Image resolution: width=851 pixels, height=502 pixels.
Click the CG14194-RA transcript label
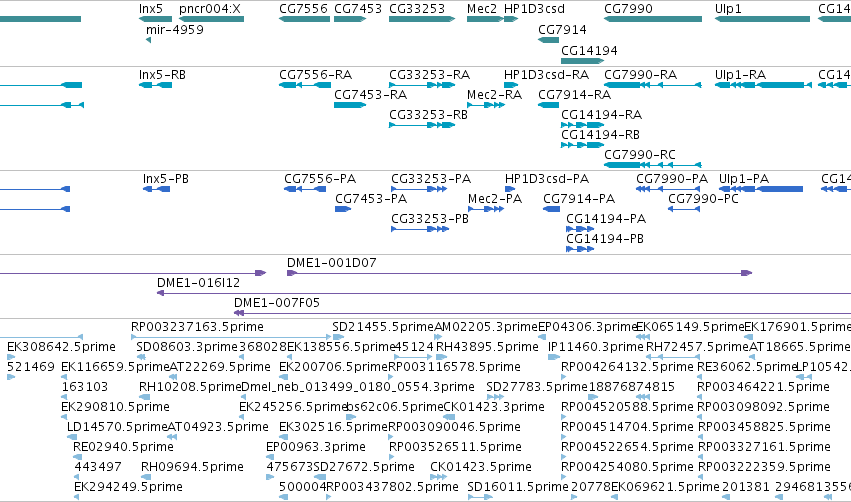(601, 115)
